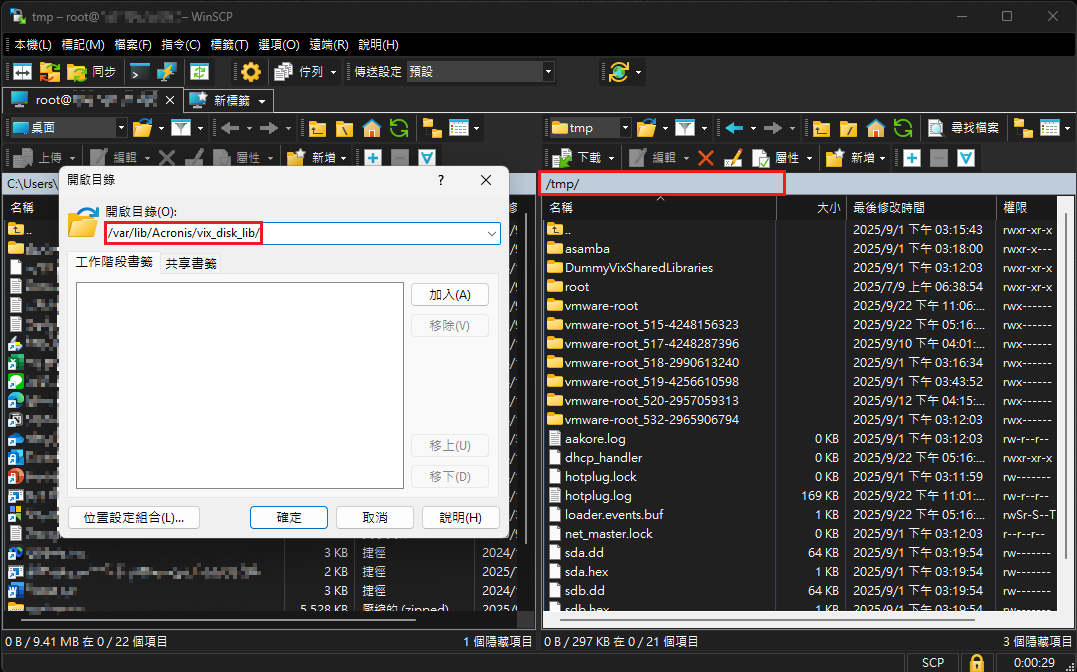Open the 標記(M) menu
Viewport: 1077px width, 672px height.
82,45
